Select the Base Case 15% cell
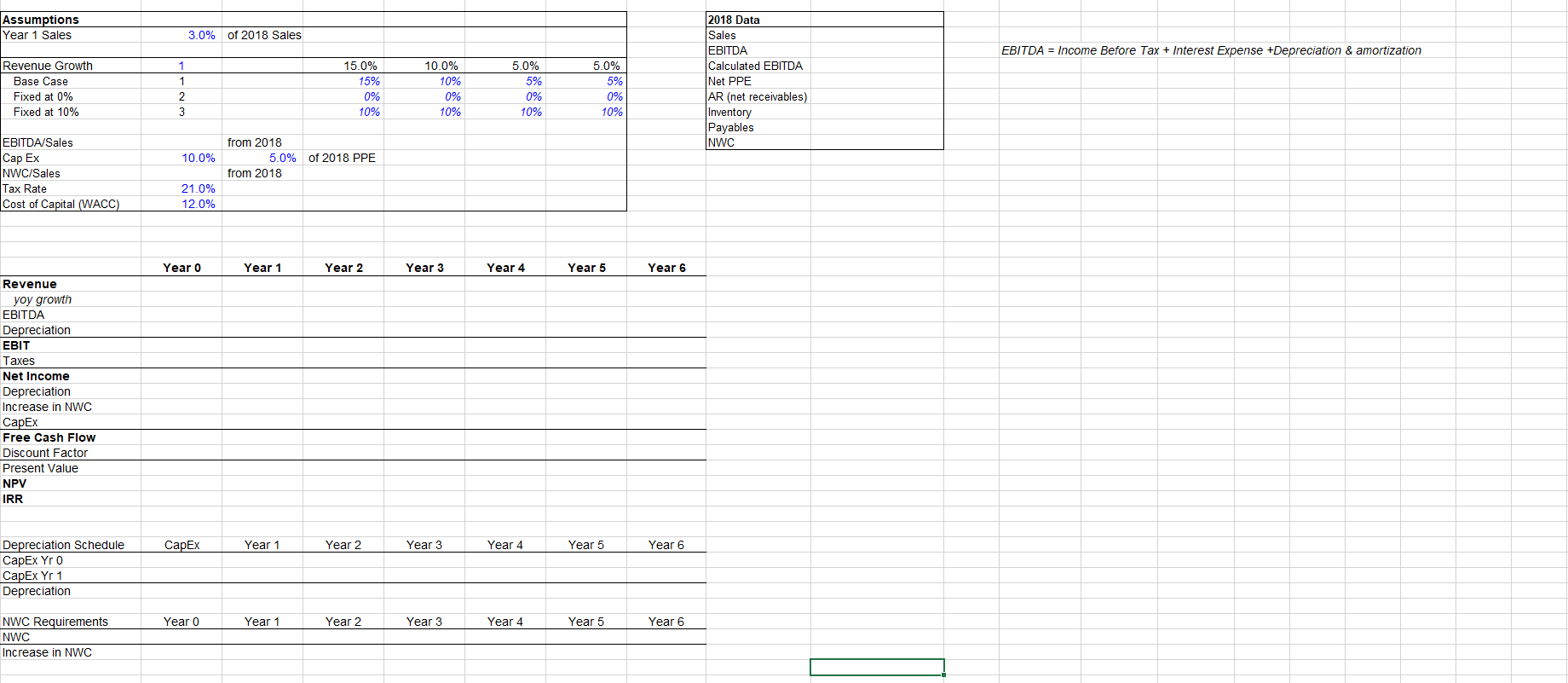The height and width of the screenshot is (683, 1568). click(x=369, y=81)
